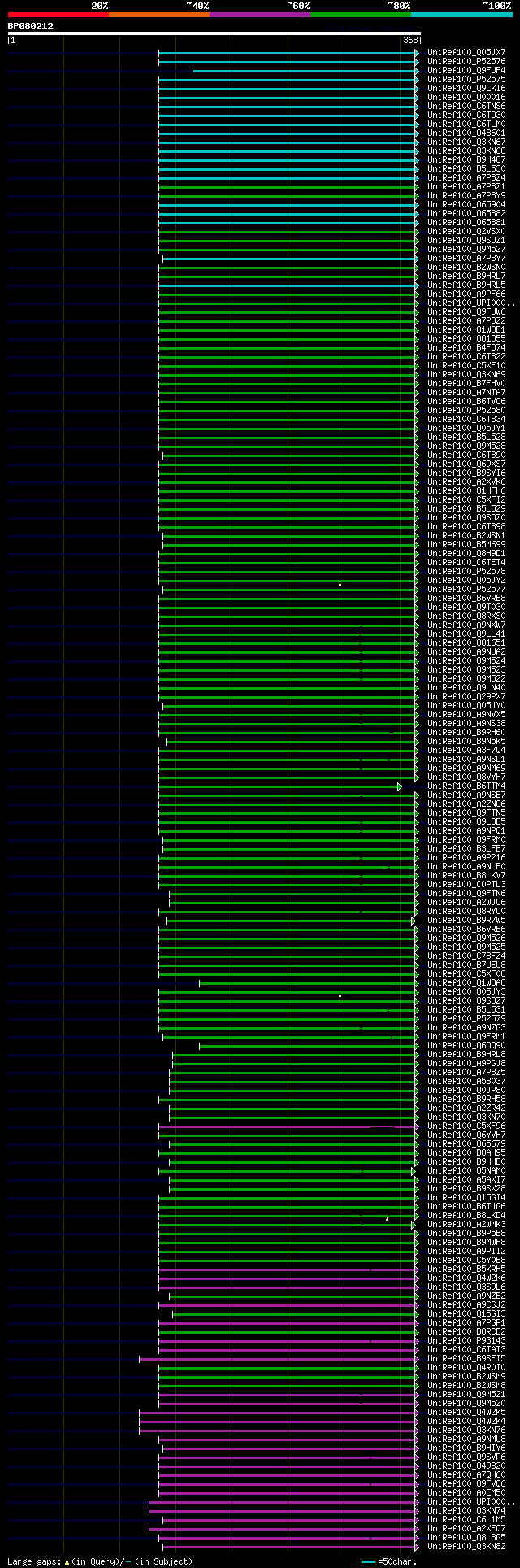Click the purple ~60% identity legend segment
The width and height of the screenshot is (520, 1568).
coord(260,15)
